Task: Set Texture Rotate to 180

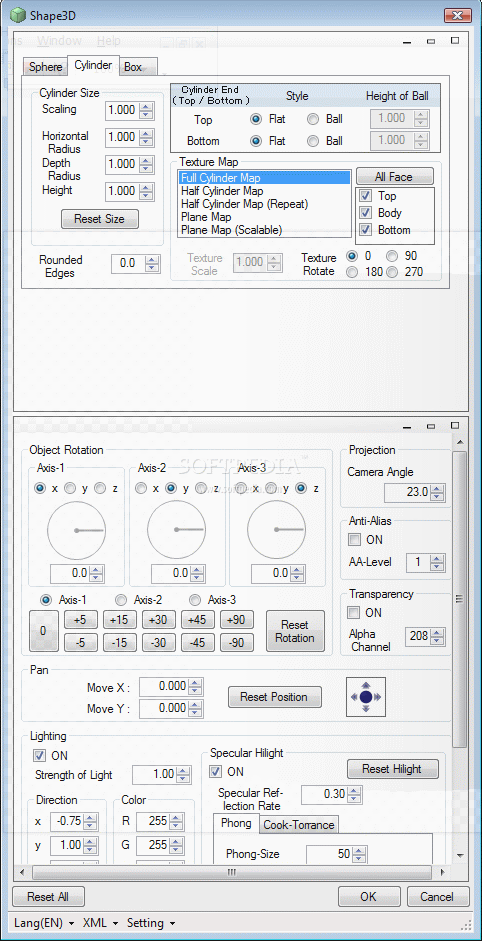Action: click(352, 272)
